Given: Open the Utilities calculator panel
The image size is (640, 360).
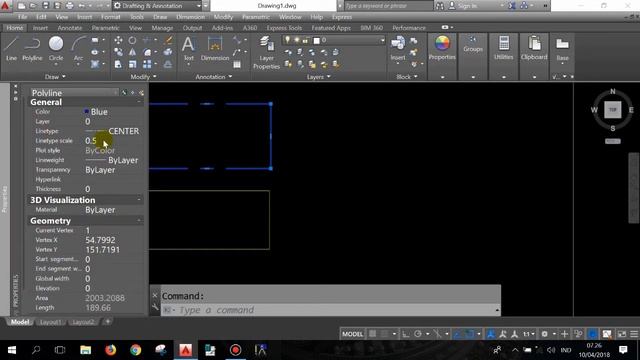Looking at the screenshot, I should coord(504,48).
